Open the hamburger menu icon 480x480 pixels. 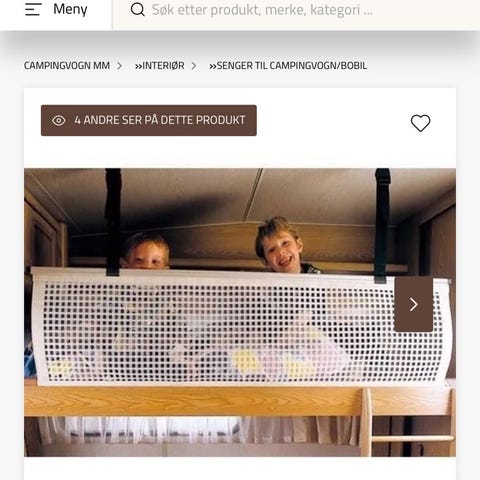click(x=33, y=9)
